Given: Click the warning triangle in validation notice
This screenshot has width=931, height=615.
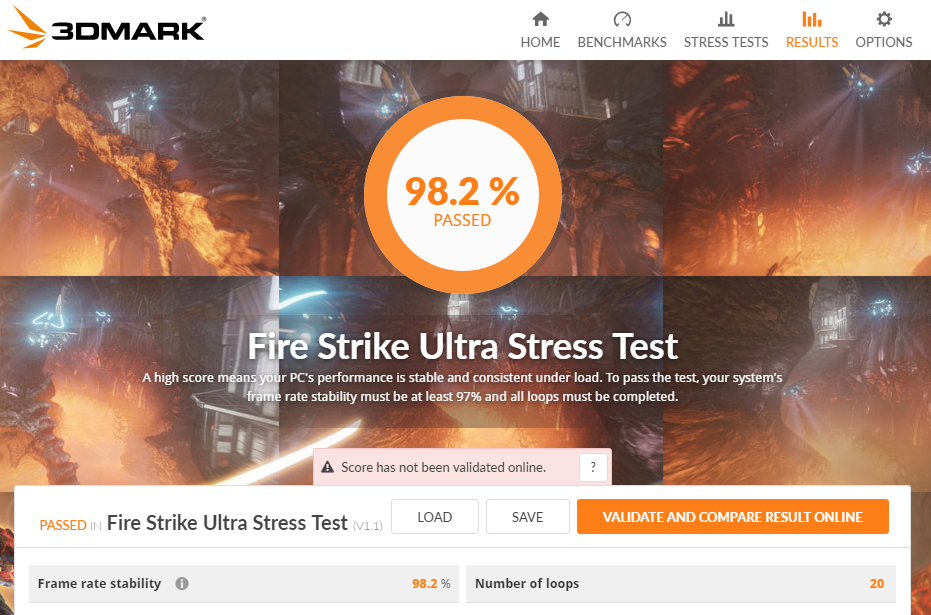Looking at the screenshot, I should (327, 467).
